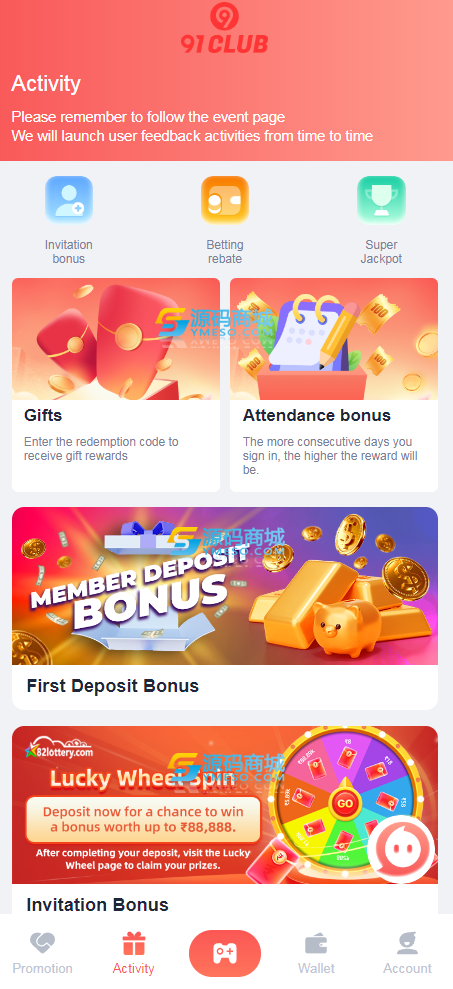Select the Super Jackpot trophy icon

(x=381, y=200)
